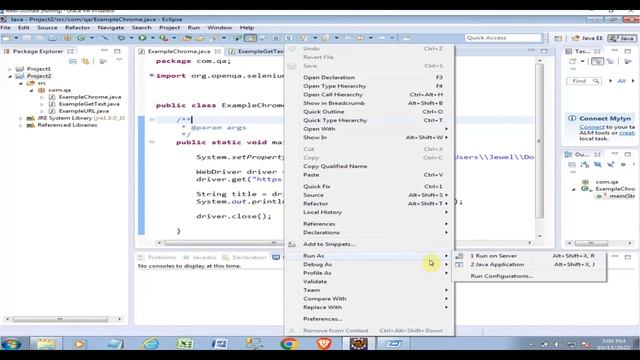The image size is (640, 360).
Task: Switch to the Problems tab
Action: pos(158,258)
